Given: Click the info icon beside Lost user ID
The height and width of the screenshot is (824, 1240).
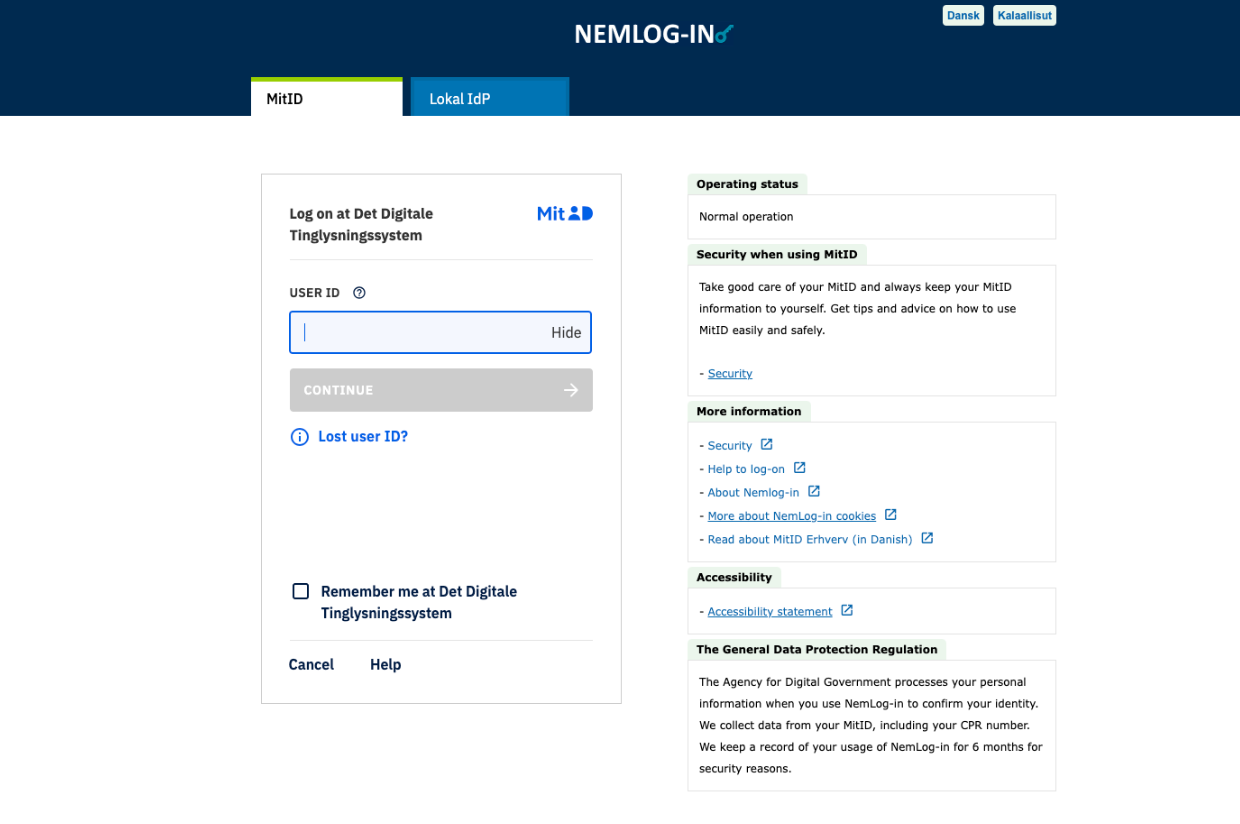Looking at the screenshot, I should (299, 437).
